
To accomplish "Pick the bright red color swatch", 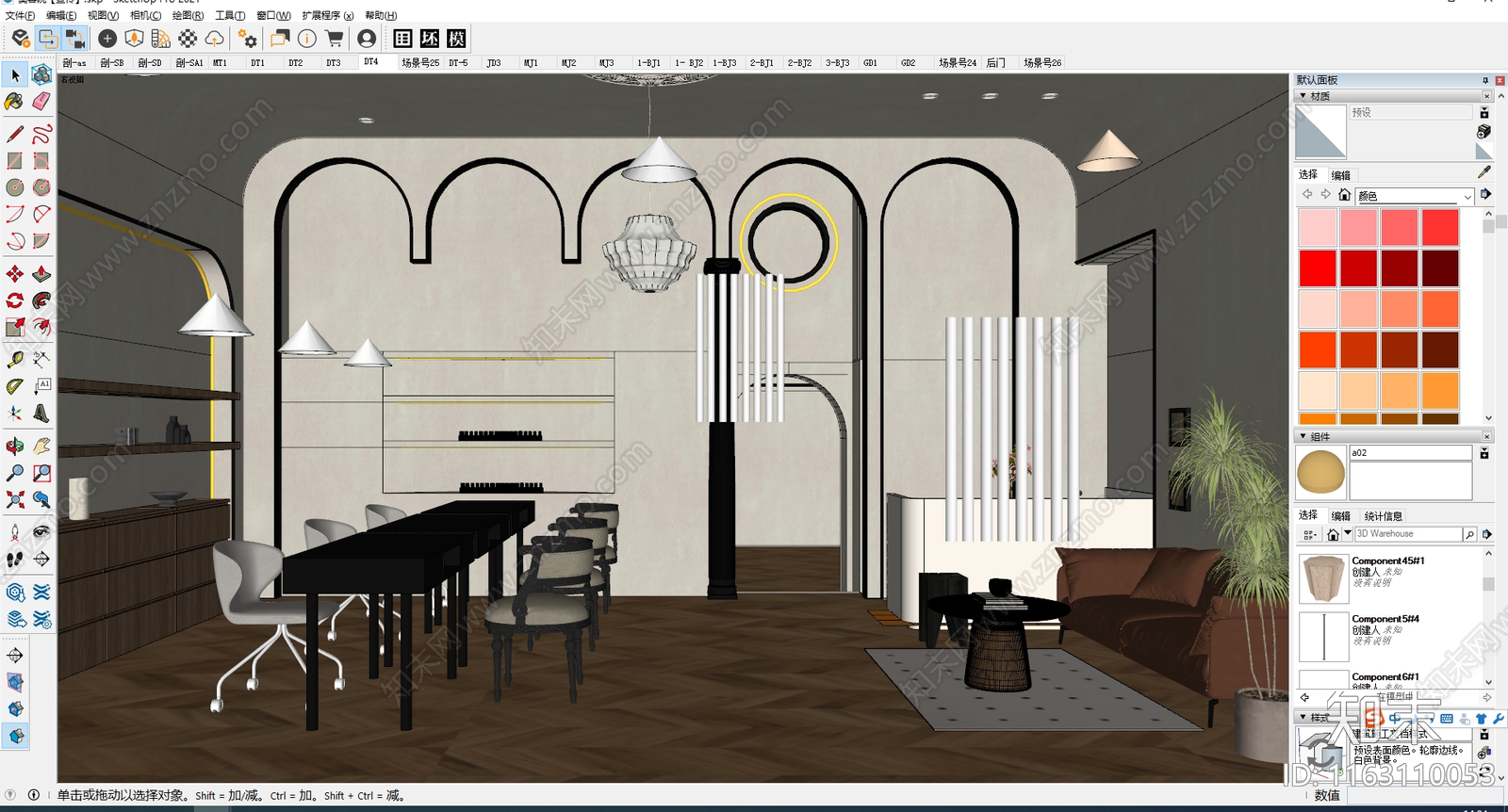I will coord(1318,268).
